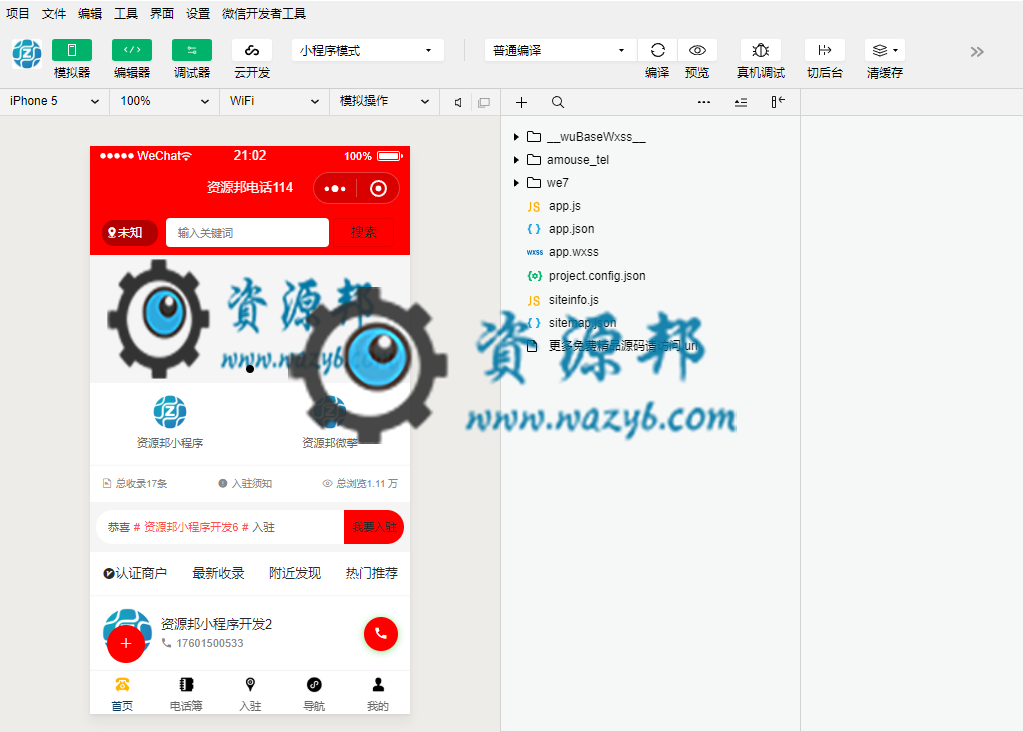Open the normal compile mode dropdown
The image size is (1023, 732).
point(560,50)
